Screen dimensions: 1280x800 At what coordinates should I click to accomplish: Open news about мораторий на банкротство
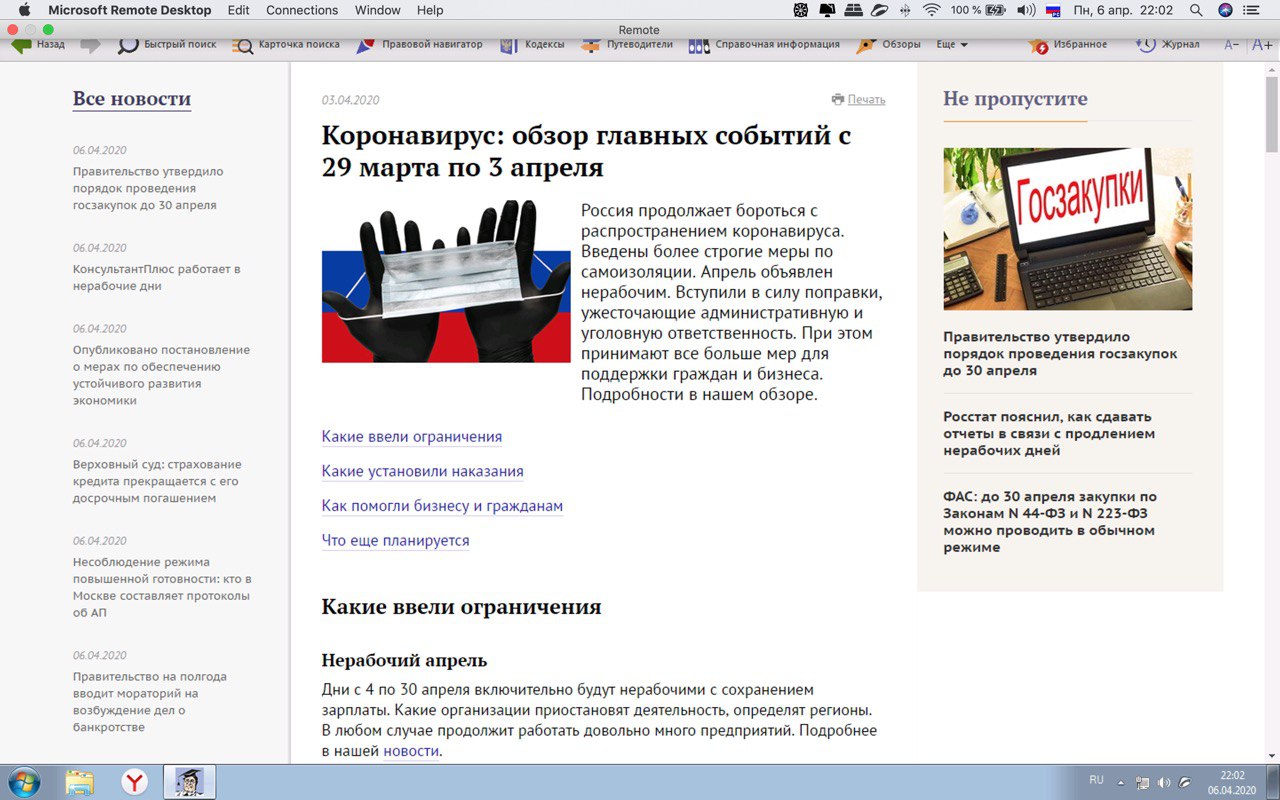(x=150, y=702)
